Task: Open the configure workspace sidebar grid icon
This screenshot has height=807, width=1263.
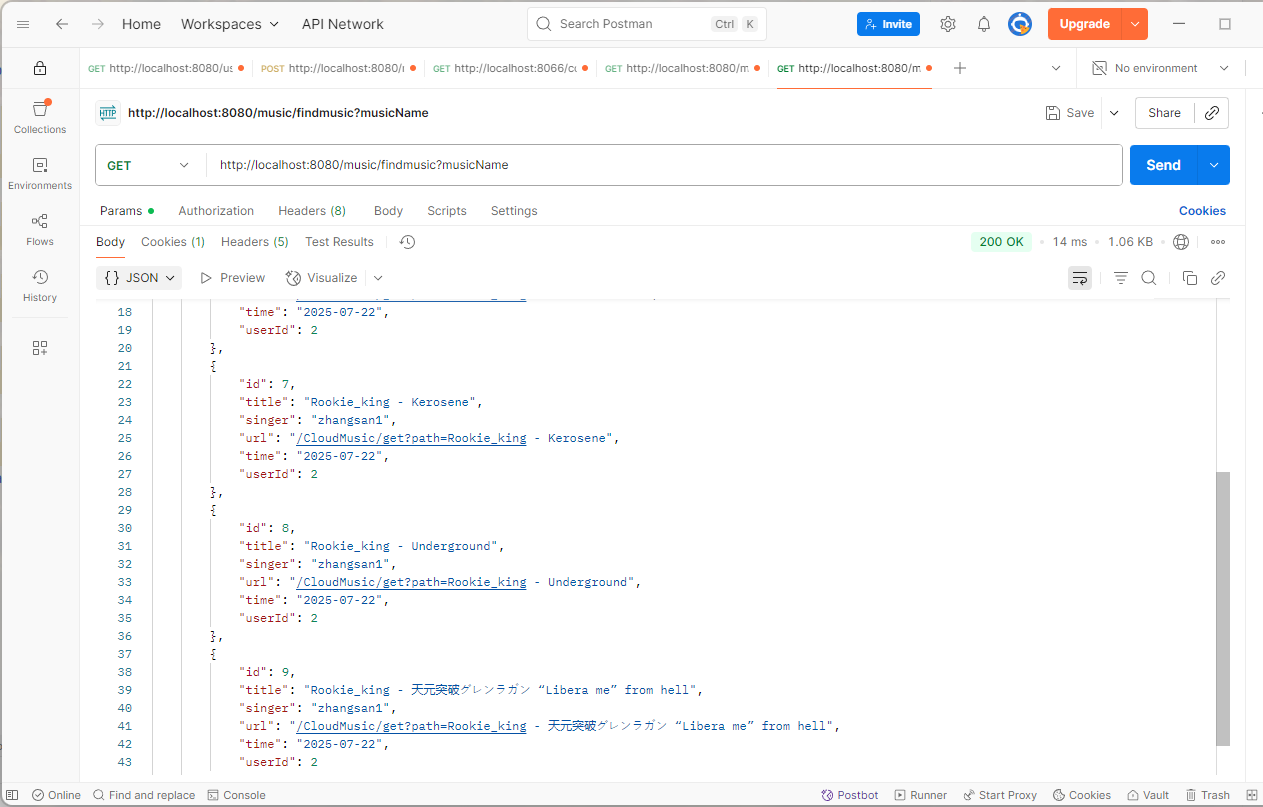Action: pos(40,348)
